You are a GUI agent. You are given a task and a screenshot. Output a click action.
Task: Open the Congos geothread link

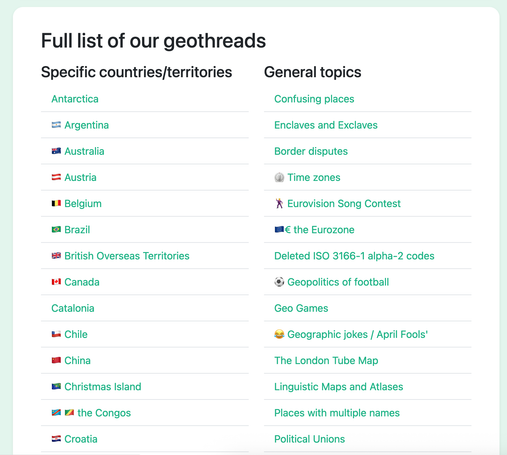104,413
